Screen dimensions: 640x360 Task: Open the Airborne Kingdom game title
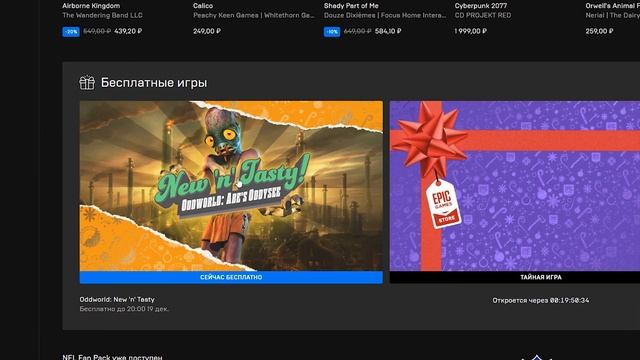click(x=91, y=6)
